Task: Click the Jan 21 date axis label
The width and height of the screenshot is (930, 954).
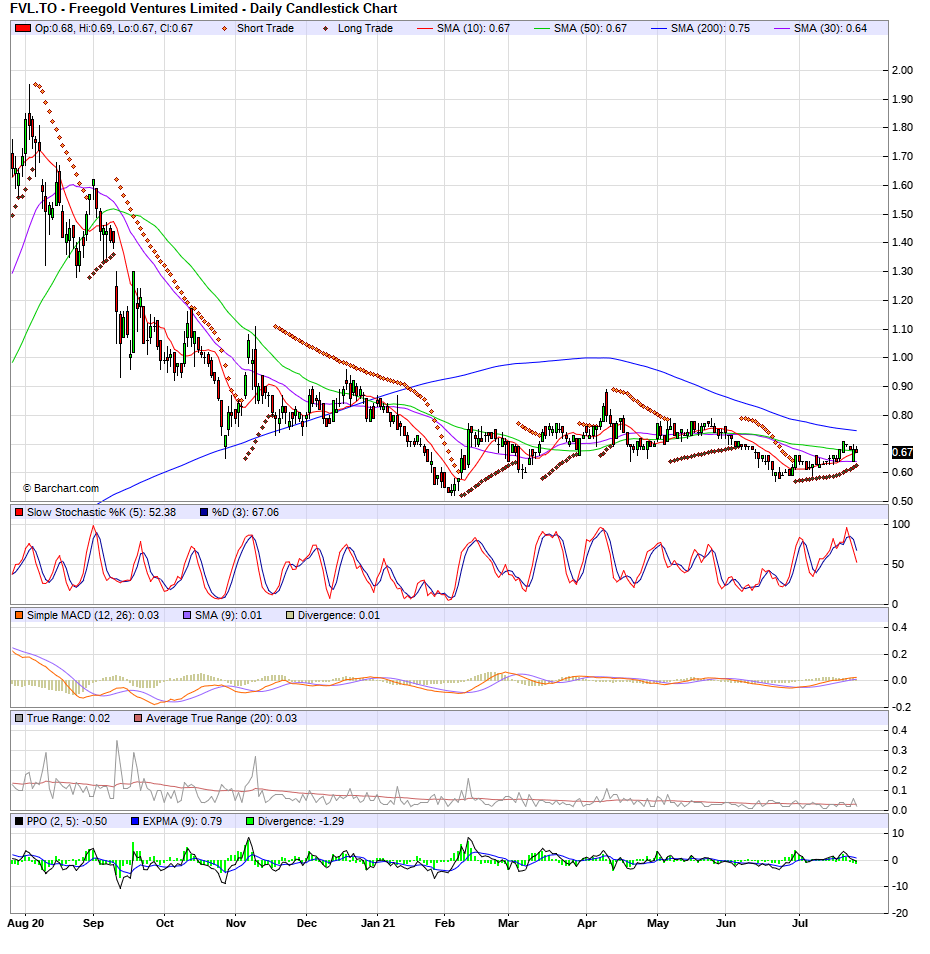Action: click(378, 923)
